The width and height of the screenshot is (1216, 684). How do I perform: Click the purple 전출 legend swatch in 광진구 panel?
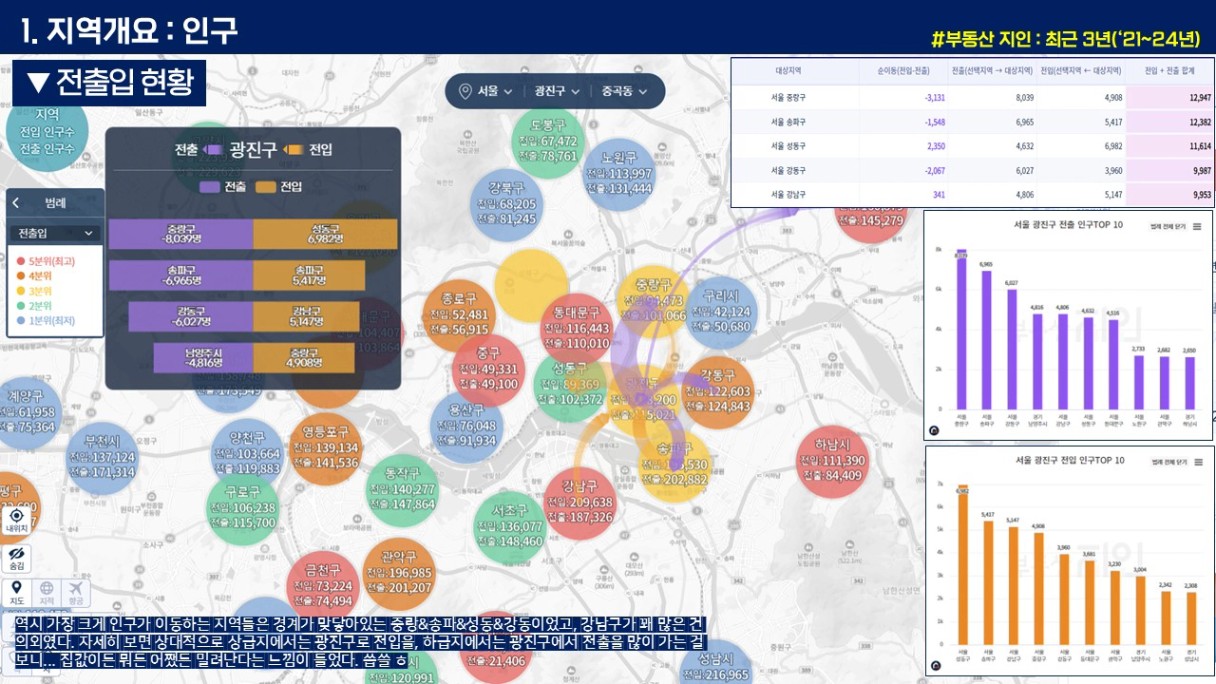pos(209,187)
